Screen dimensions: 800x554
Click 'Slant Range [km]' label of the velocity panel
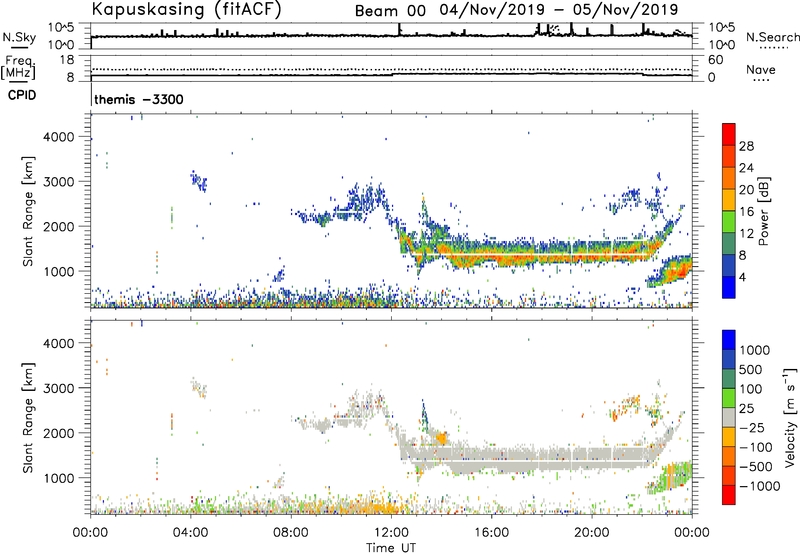(x=28, y=418)
